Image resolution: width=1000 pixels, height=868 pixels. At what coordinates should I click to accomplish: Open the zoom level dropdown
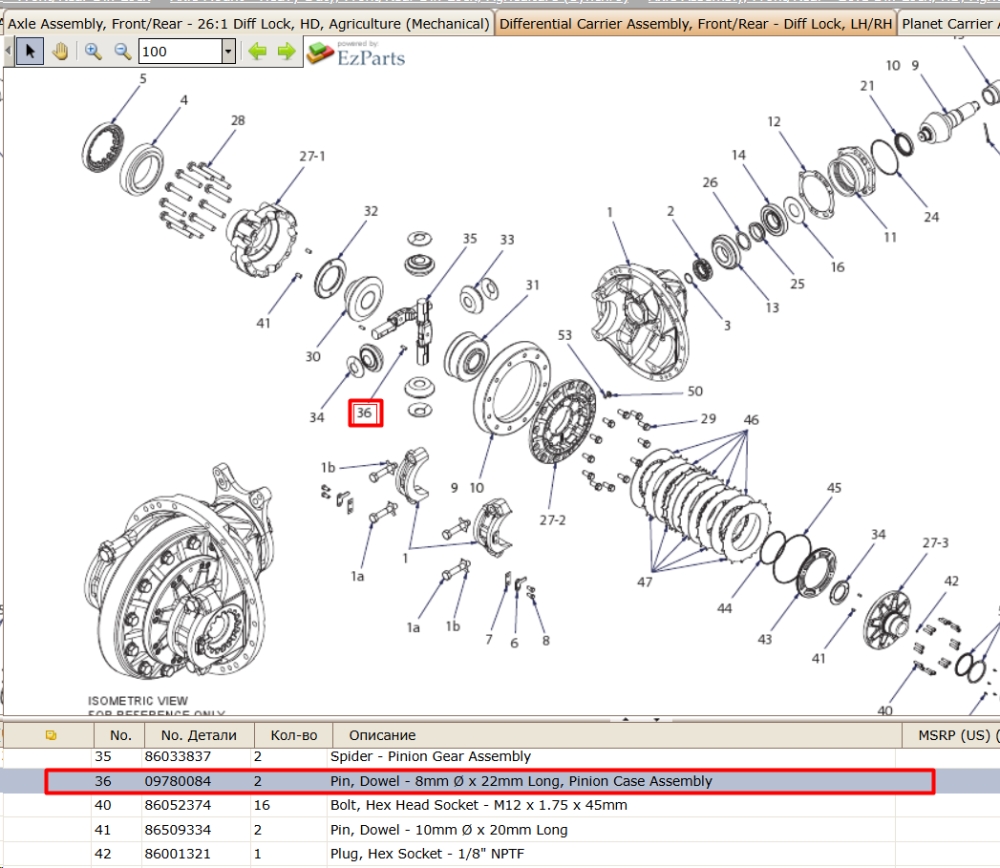click(228, 51)
